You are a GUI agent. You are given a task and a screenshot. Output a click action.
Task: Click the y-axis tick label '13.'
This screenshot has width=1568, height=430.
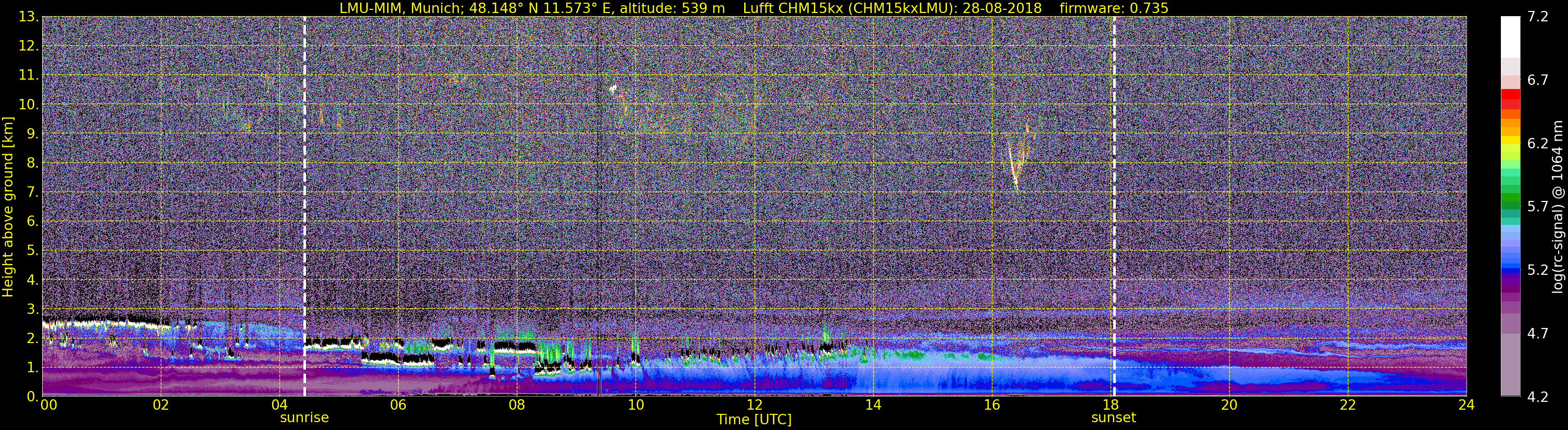pos(29,17)
